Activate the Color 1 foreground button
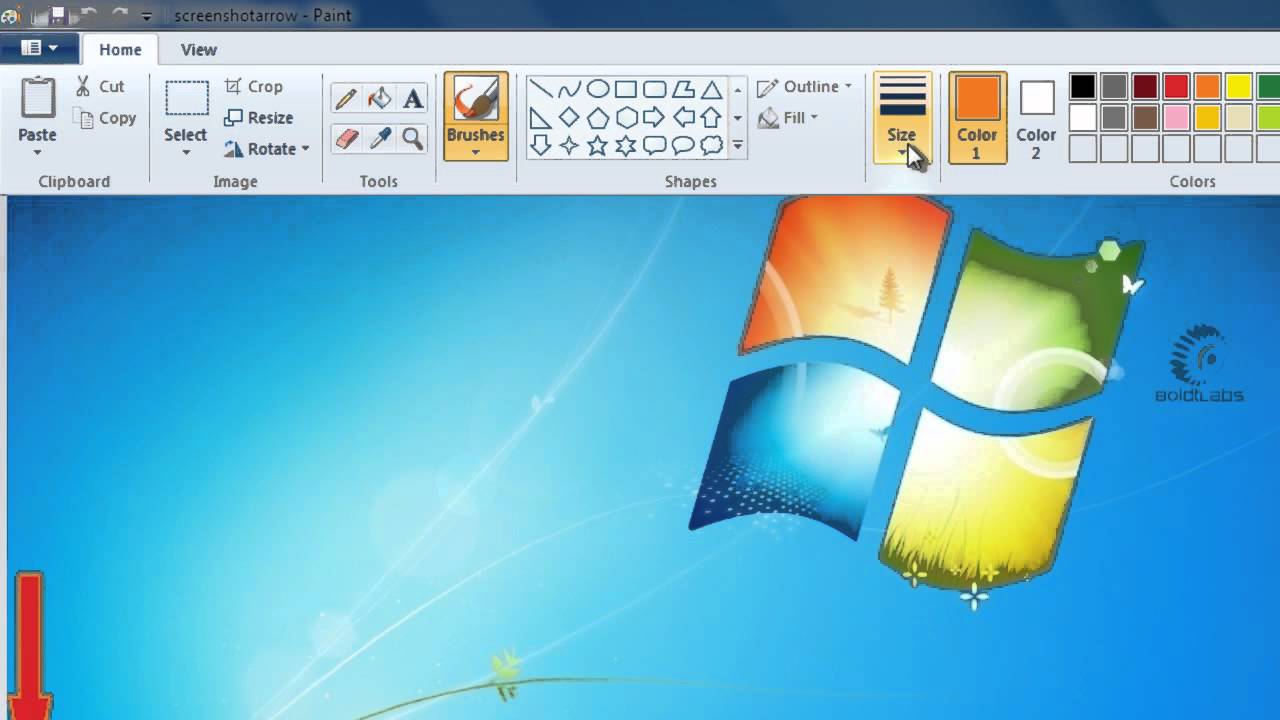This screenshot has width=1280, height=720. (x=977, y=118)
